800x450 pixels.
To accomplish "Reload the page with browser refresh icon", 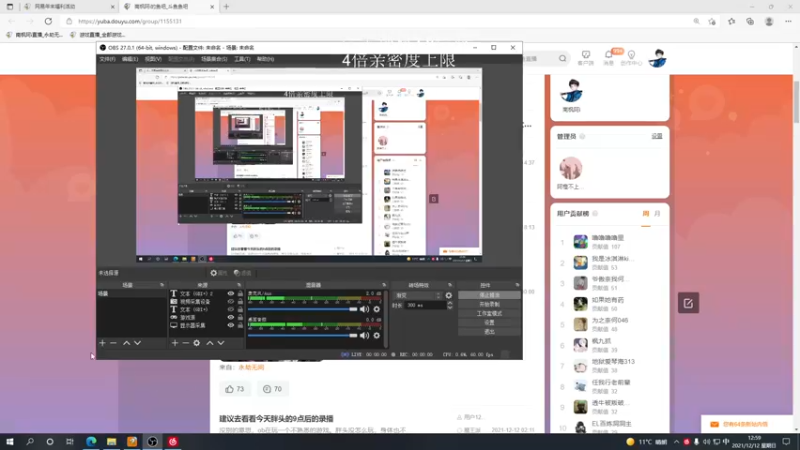I will click(x=48, y=21).
